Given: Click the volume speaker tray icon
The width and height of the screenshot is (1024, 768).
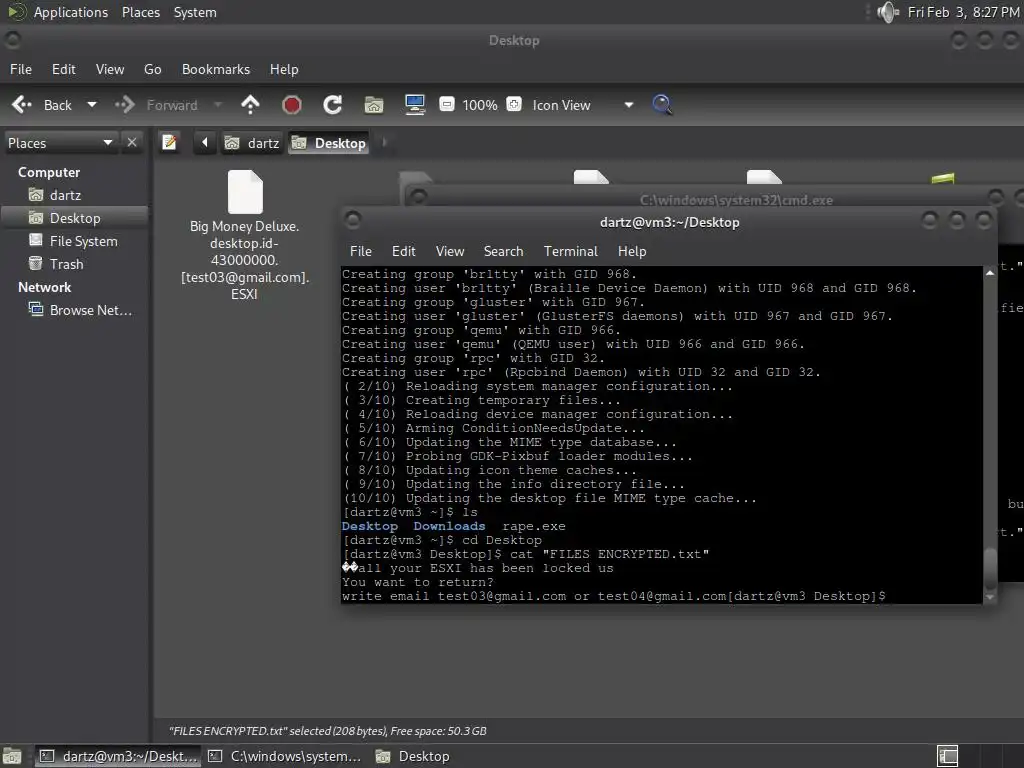Looking at the screenshot, I should pyautogui.click(x=888, y=12).
